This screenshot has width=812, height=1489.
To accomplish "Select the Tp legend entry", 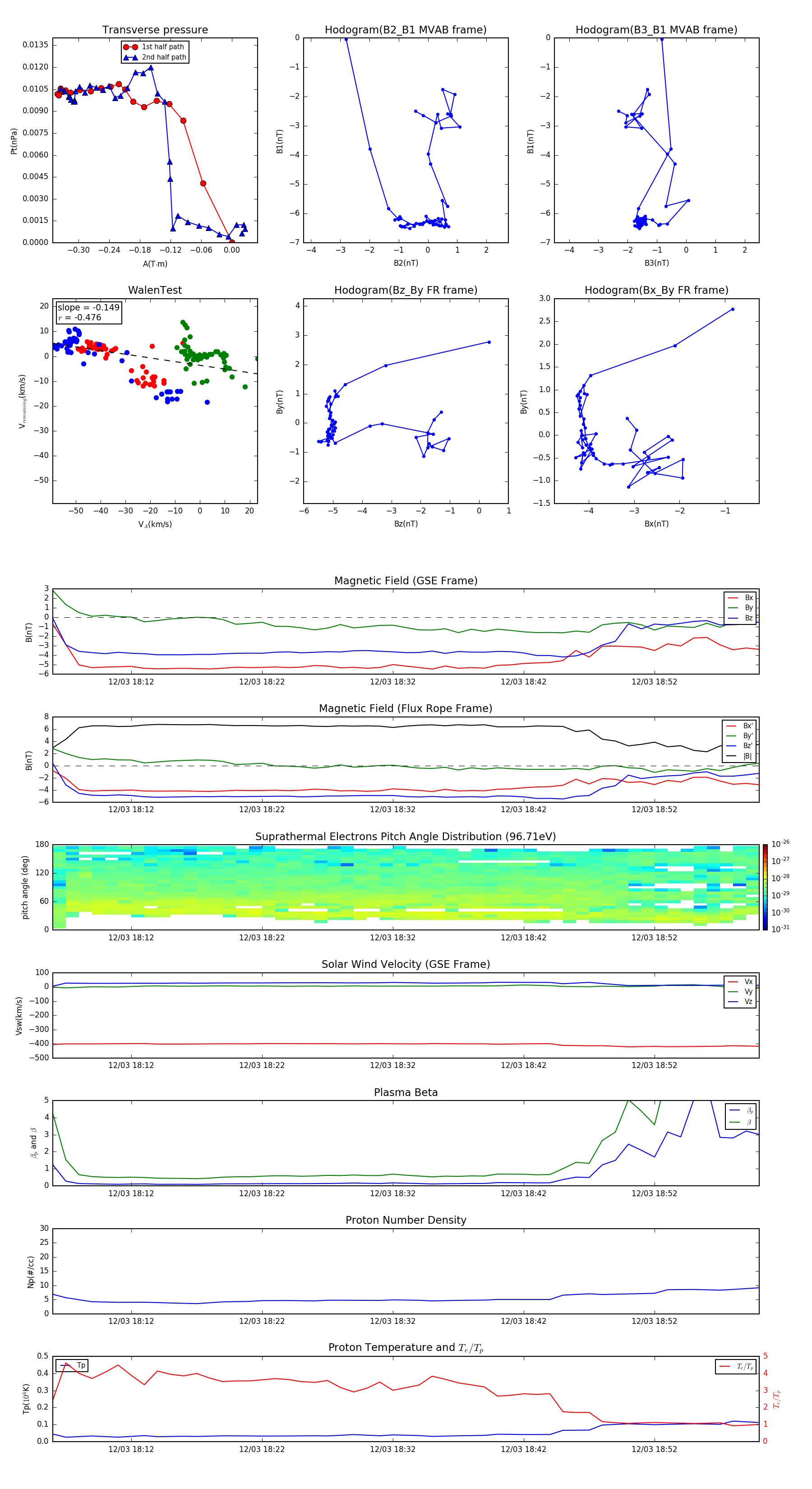I will point(72,1365).
